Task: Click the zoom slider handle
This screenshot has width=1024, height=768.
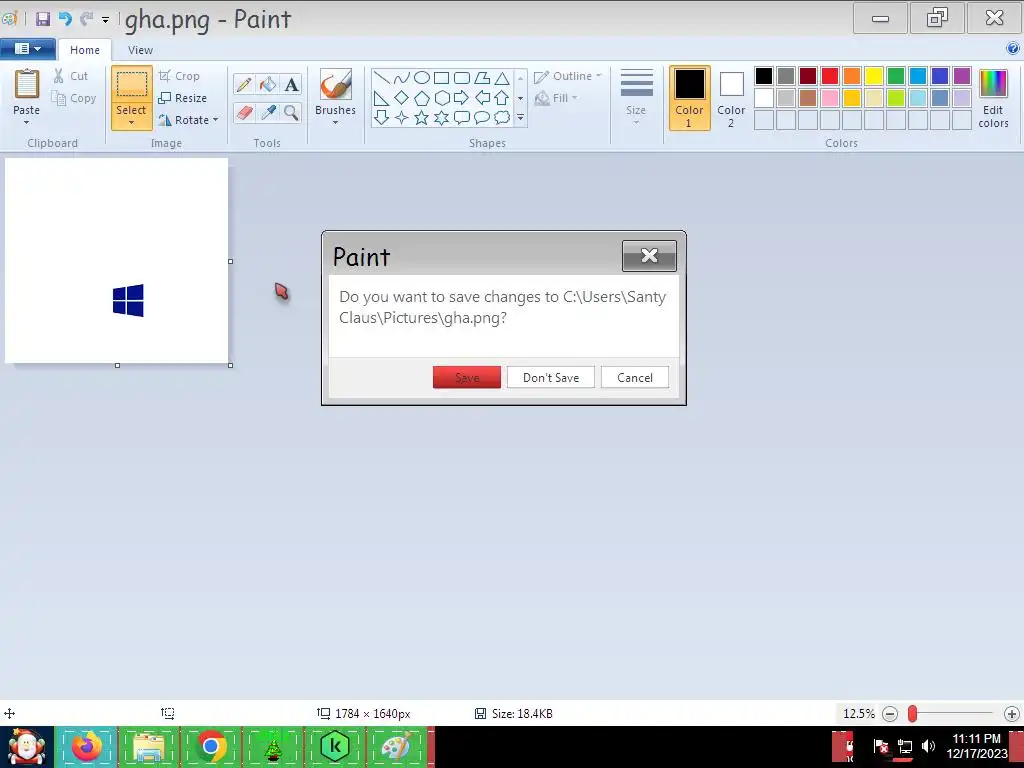Action: [x=912, y=714]
